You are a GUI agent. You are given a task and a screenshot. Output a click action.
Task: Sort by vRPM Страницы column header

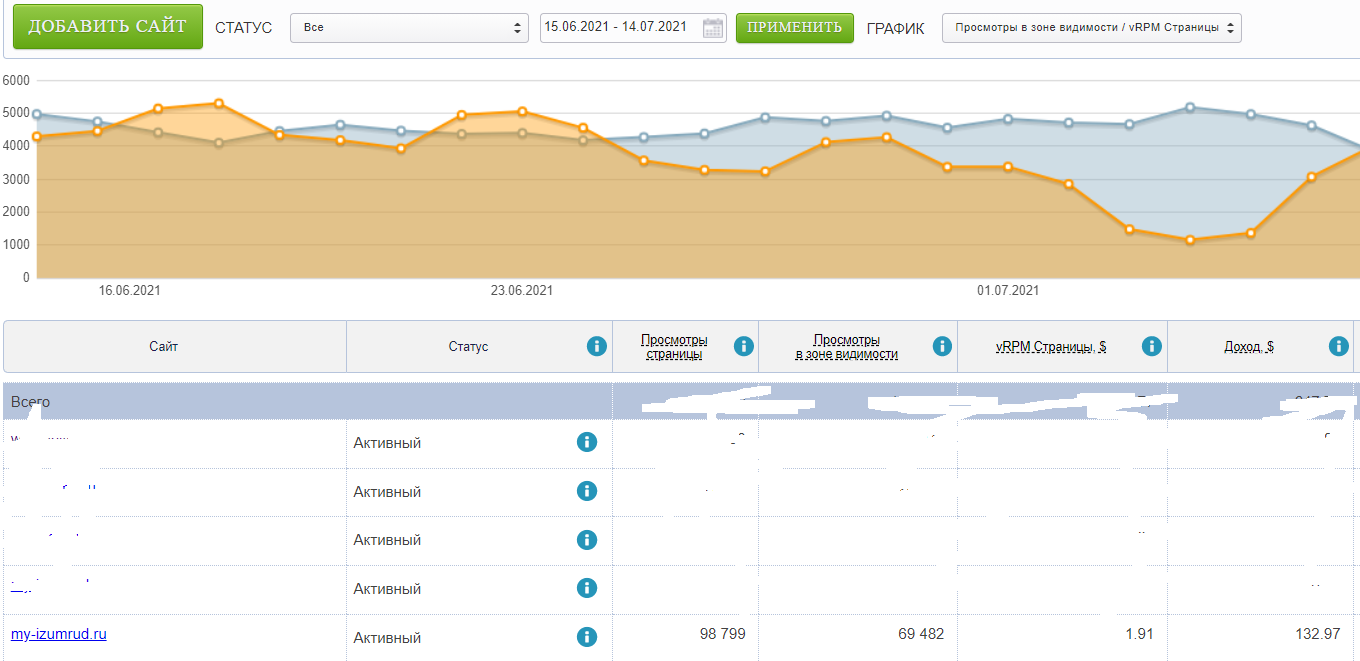point(1050,347)
